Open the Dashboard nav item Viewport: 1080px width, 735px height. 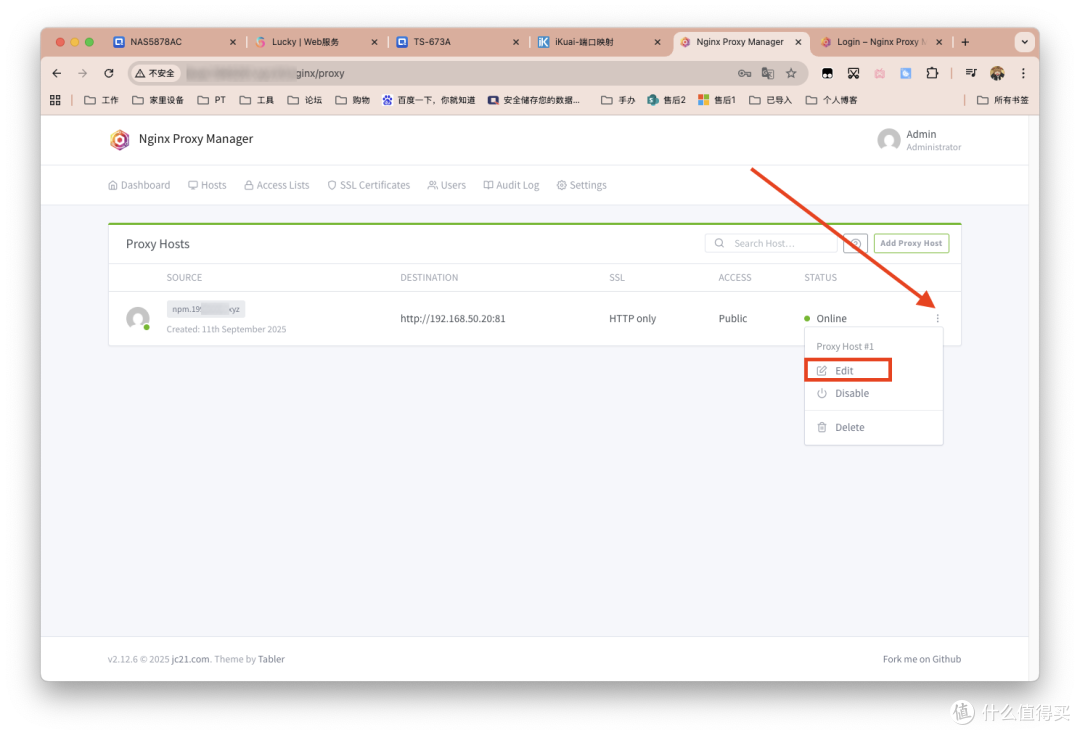click(139, 185)
